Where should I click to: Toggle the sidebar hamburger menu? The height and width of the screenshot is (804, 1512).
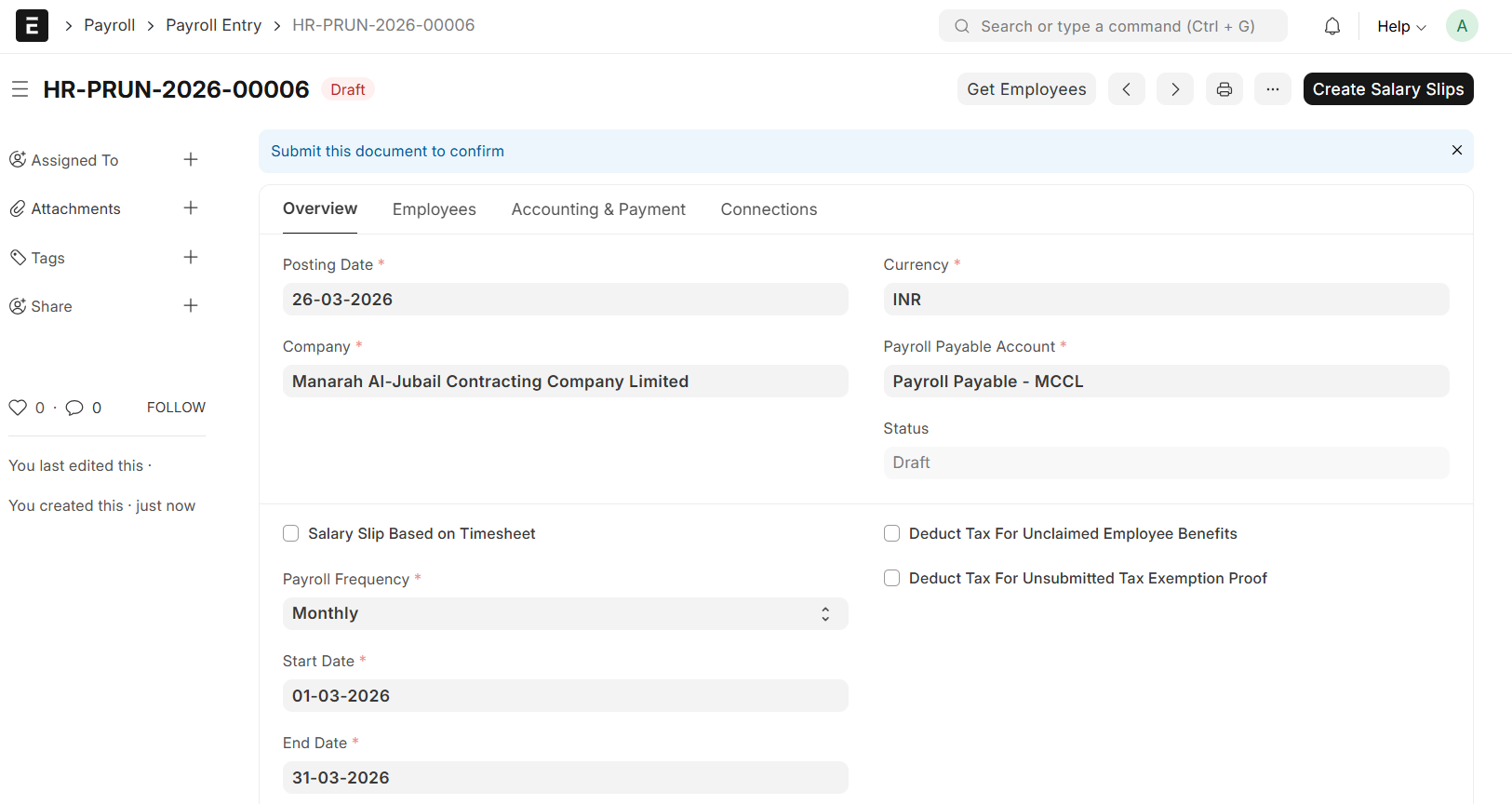click(x=20, y=89)
